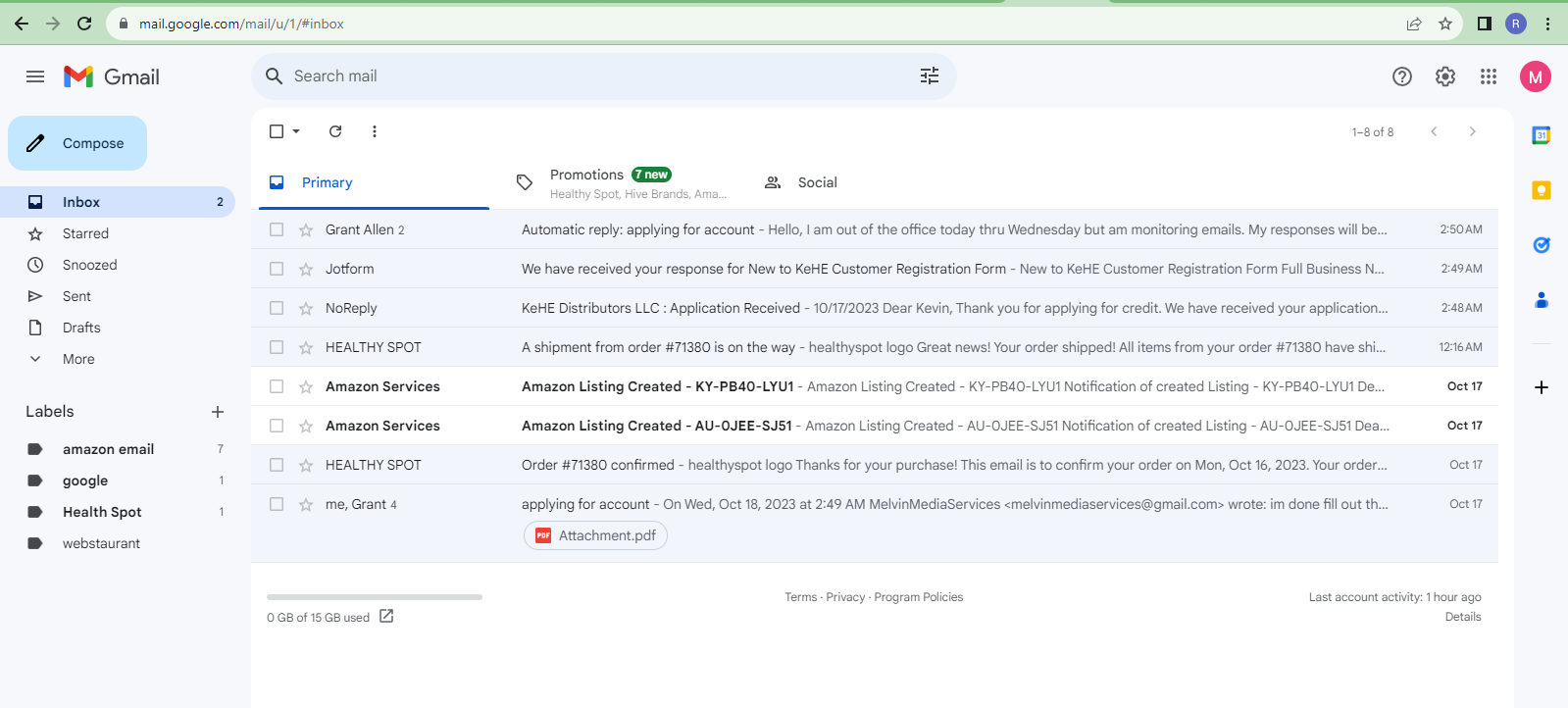Compose a new email
Image resolution: width=1568 pixels, height=708 pixels.
(x=77, y=143)
